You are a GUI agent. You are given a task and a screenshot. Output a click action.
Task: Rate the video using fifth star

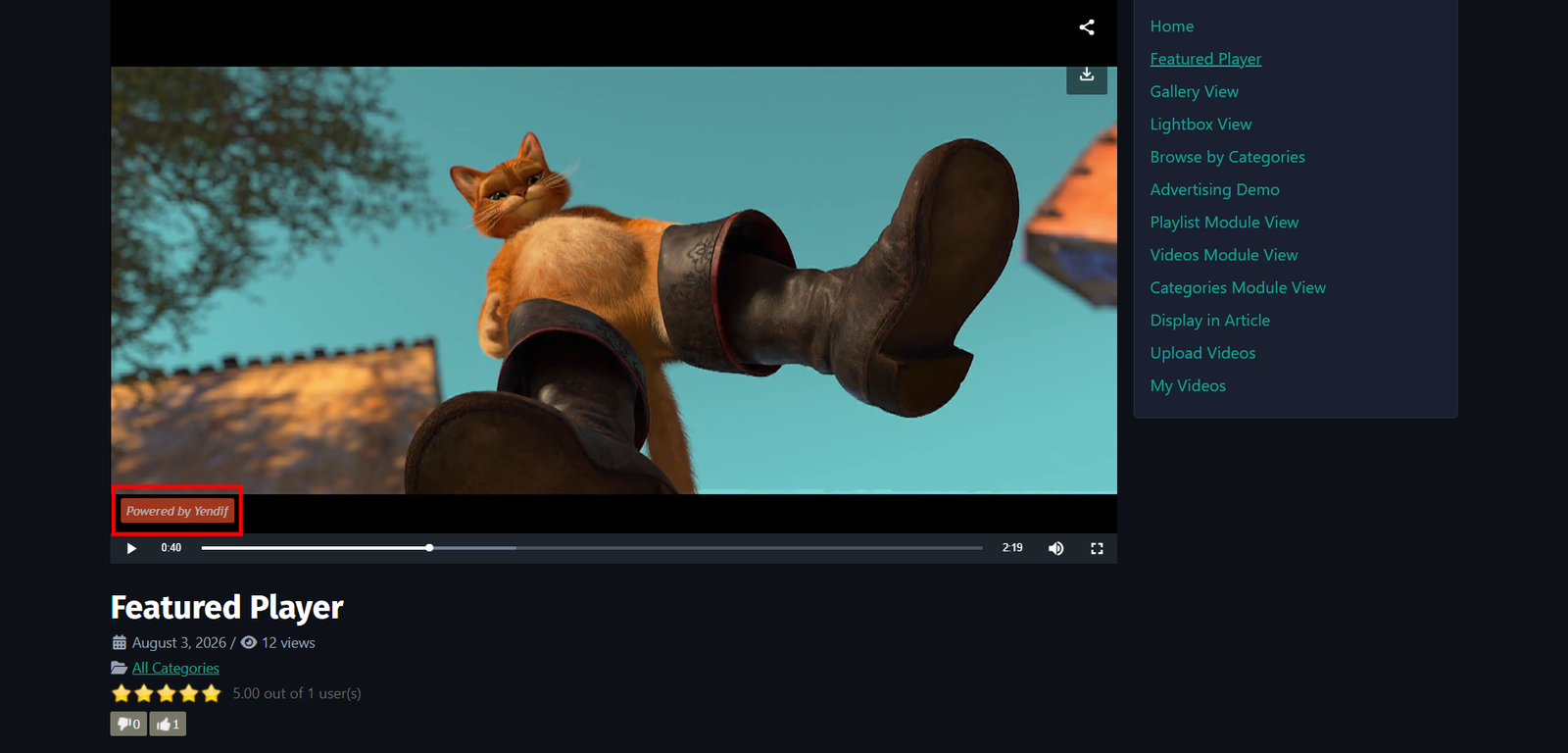coord(212,693)
